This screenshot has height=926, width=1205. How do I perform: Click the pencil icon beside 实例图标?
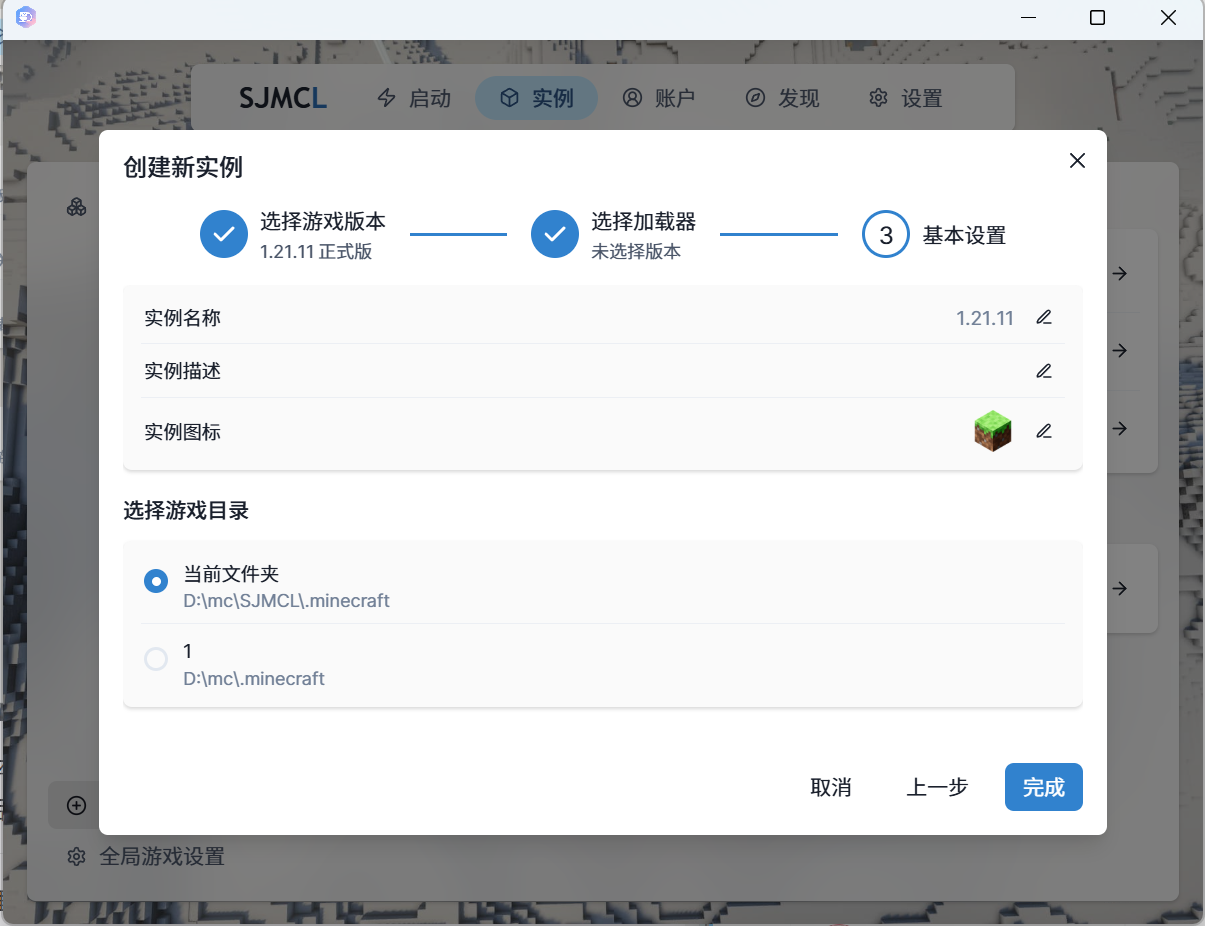[x=1044, y=431]
